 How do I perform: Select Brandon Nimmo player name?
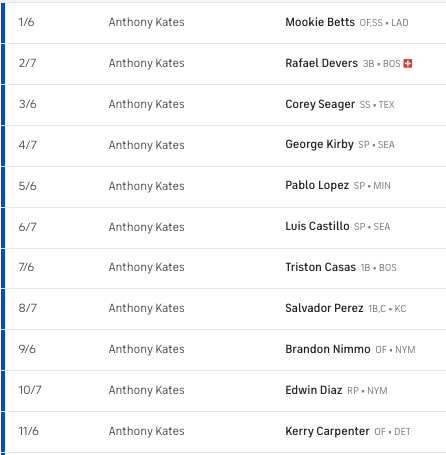tap(328, 349)
